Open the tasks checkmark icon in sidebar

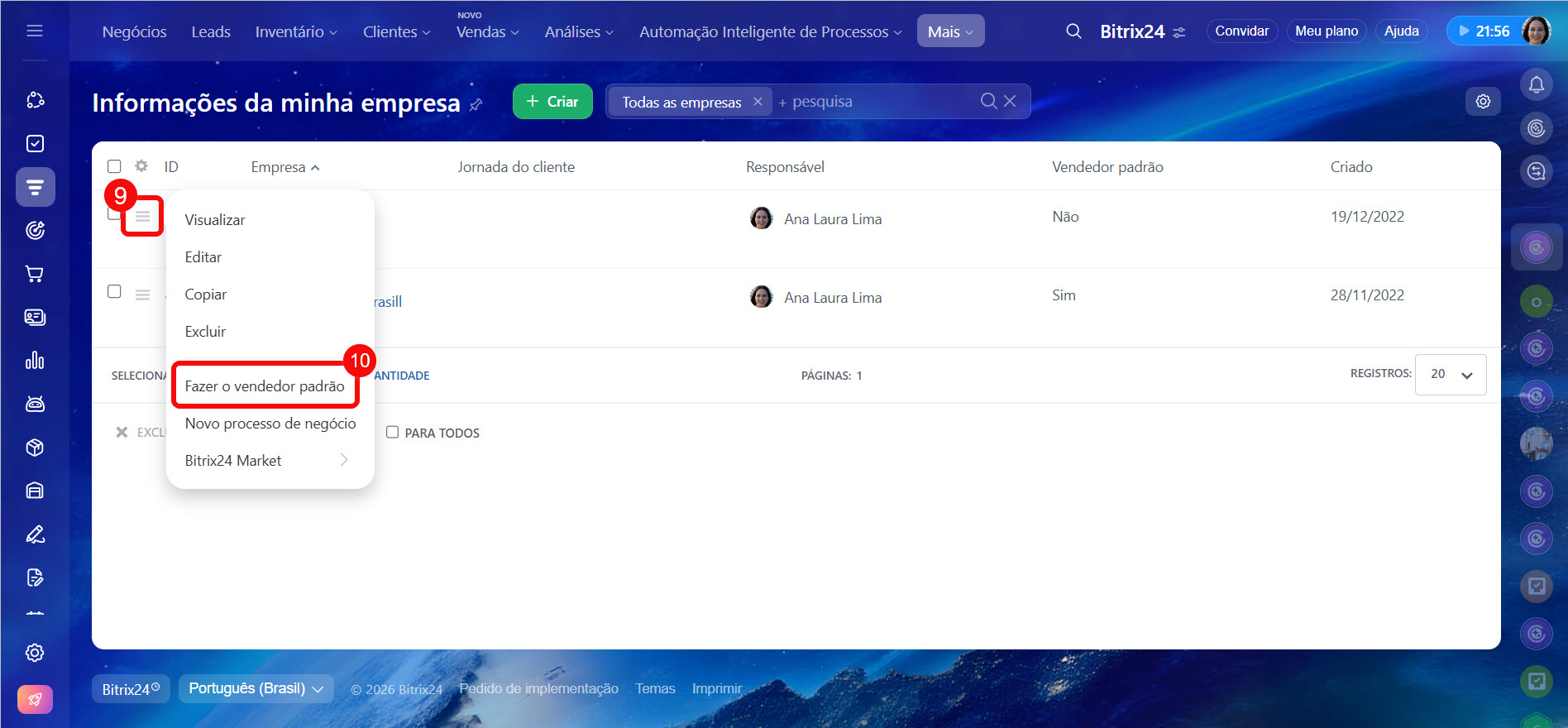(35, 144)
